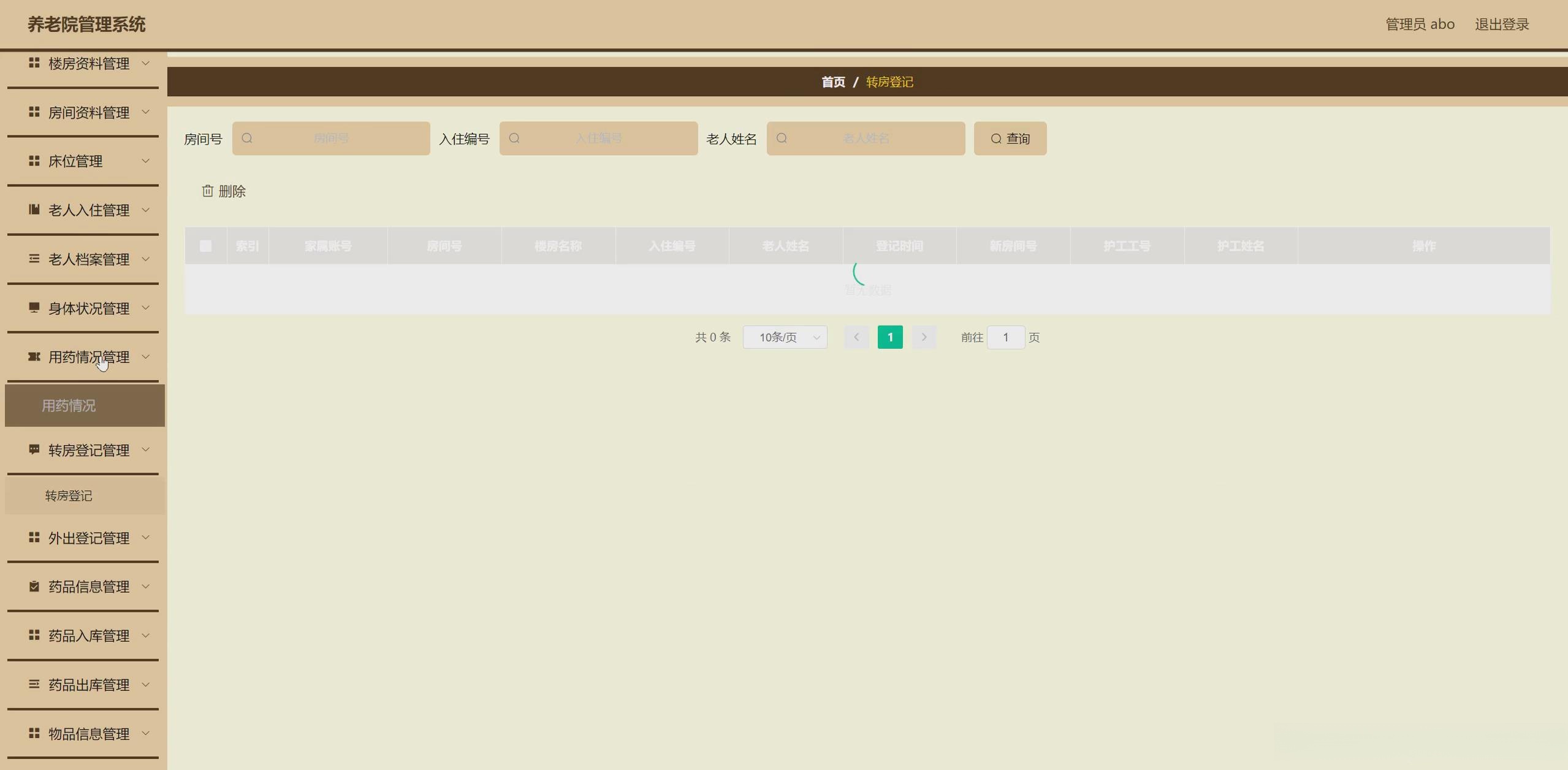This screenshot has height=770, width=1568.
Task: Click the monitor icon beside 身体状况管理
Action: pyautogui.click(x=34, y=308)
